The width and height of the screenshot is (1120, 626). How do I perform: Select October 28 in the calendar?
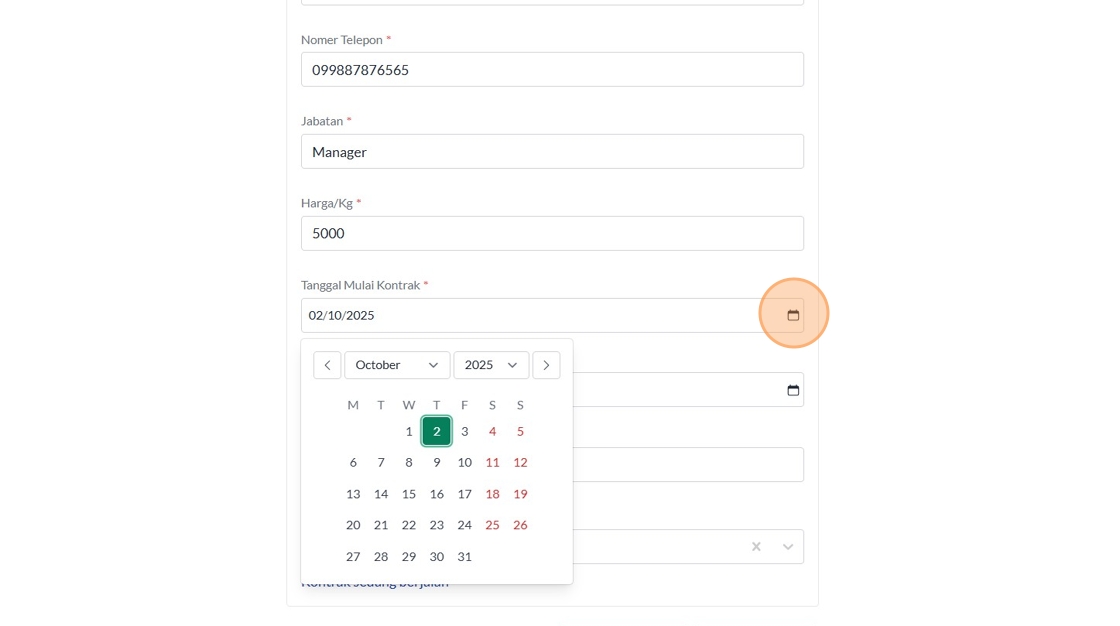click(381, 556)
